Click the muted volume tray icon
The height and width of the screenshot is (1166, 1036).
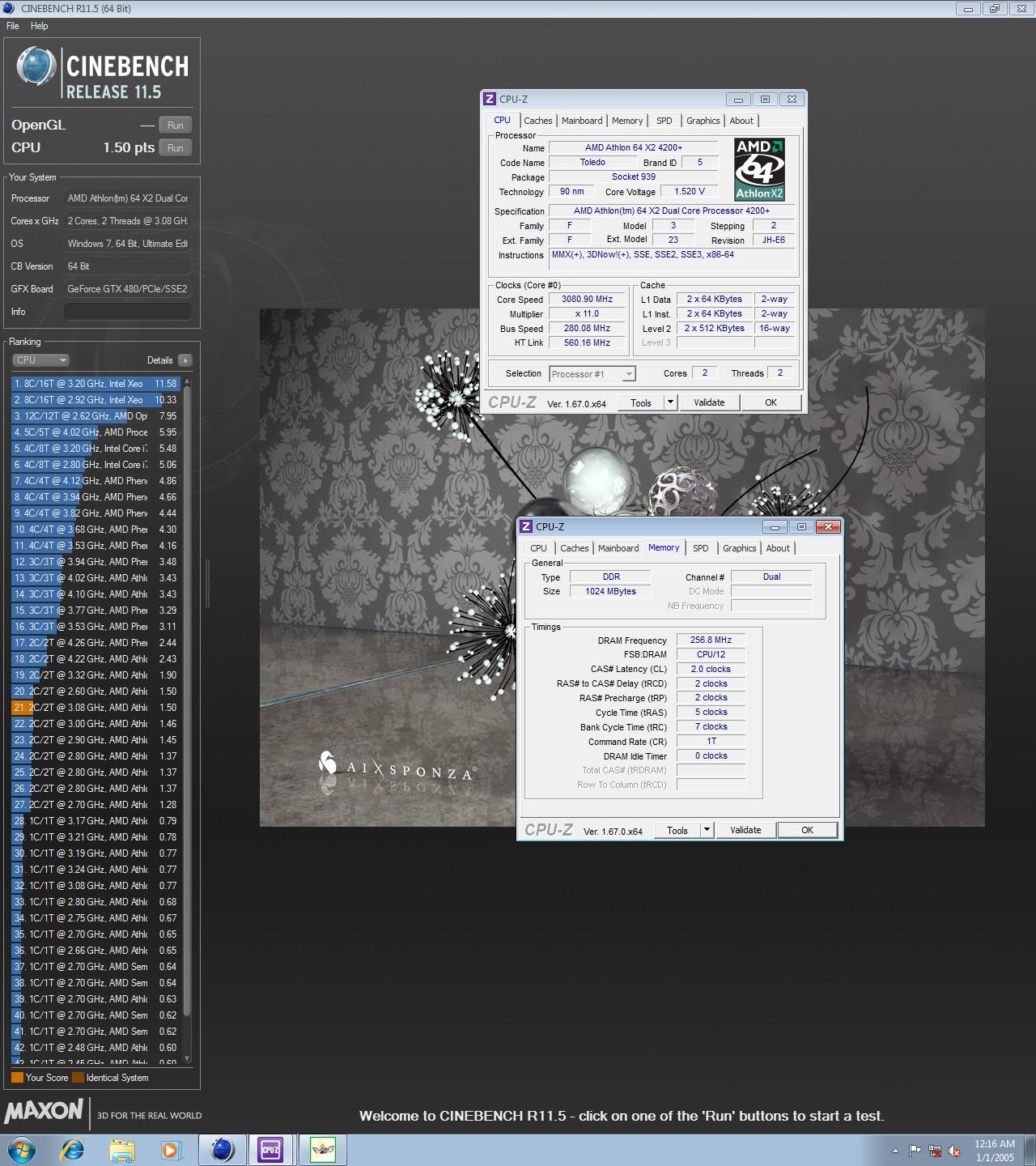click(954, 1151)
